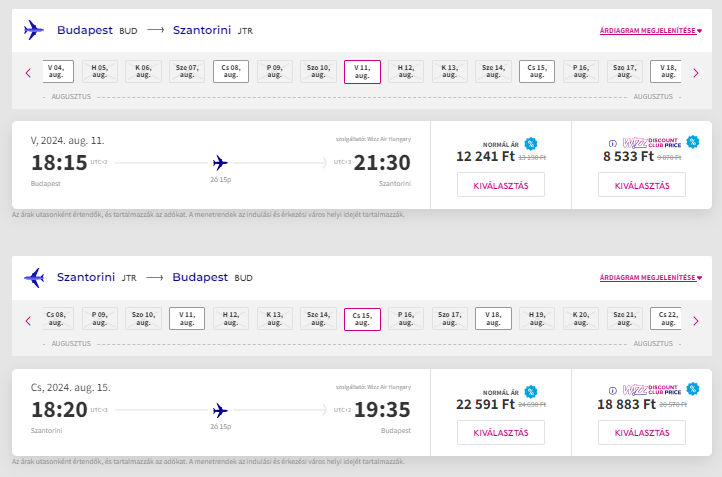This screenshot has width=722, height=477.
Task: Choose return Discount Club 18 883 Ft Kiválasztás
Action: coord(642,432)
